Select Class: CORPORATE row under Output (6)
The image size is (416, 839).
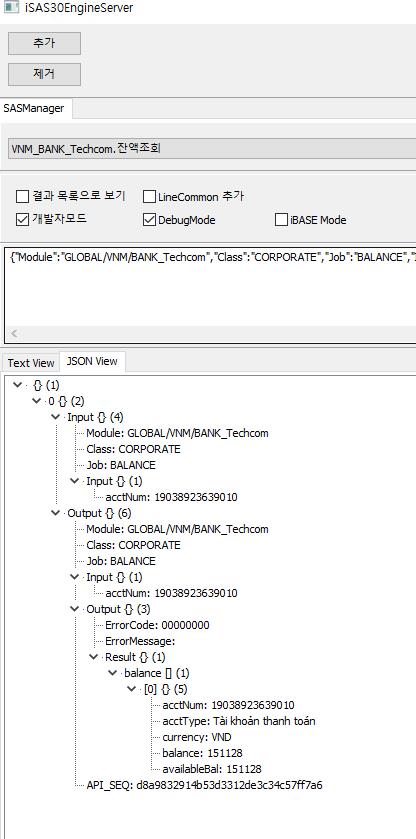[x=133, y=545]
